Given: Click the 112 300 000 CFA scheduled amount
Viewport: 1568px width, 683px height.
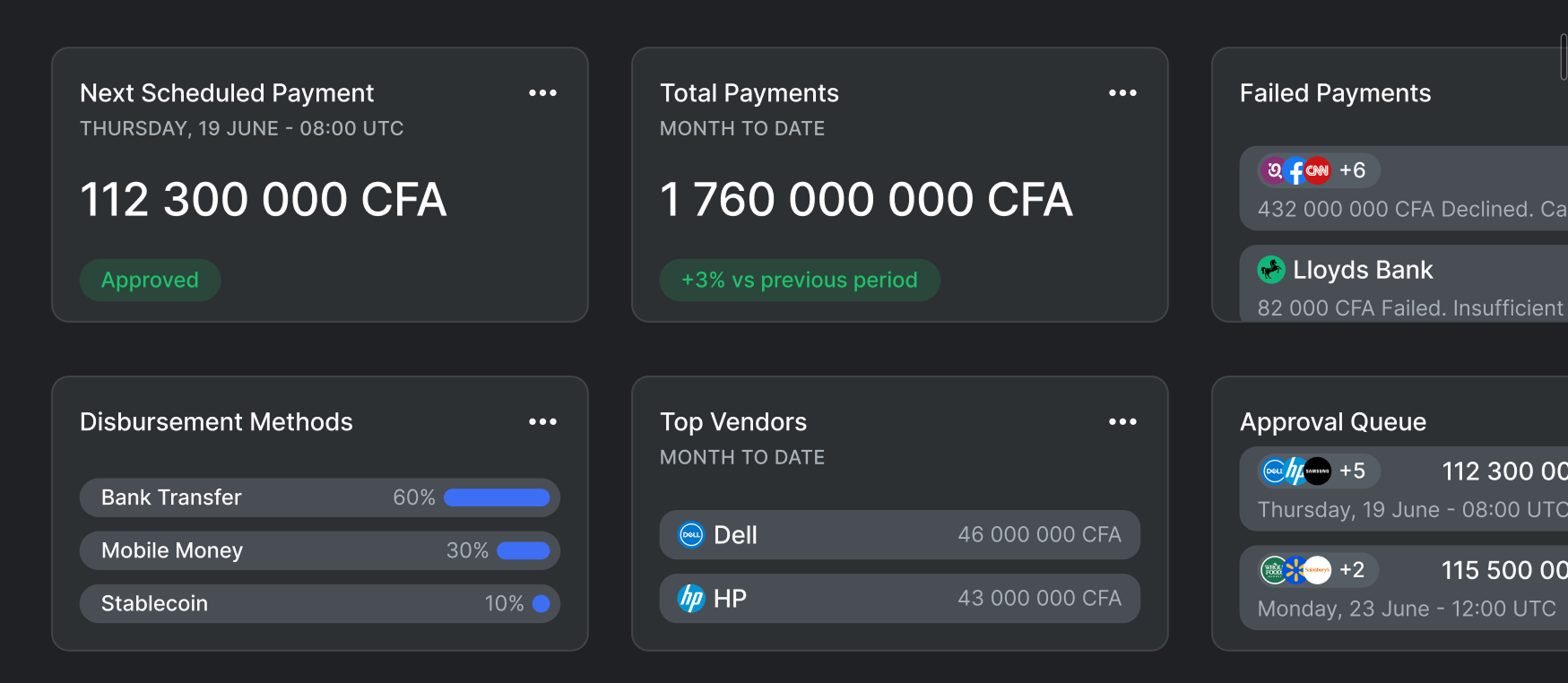Looking at the screenshot, I should click(263, 199).
